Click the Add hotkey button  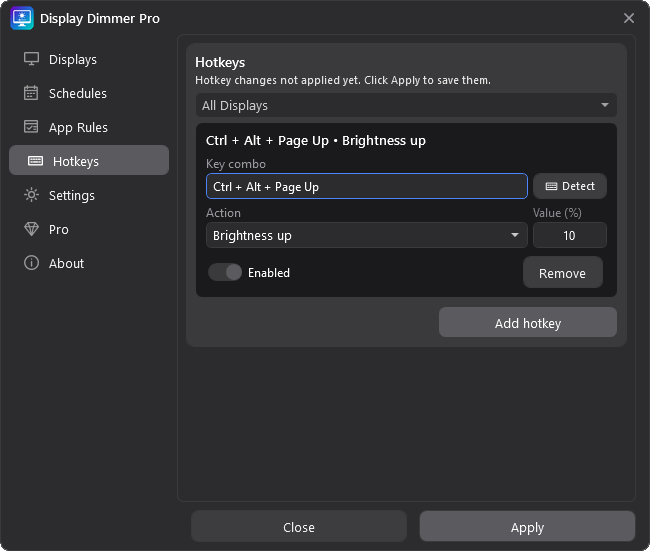click(x=528, y=323)
